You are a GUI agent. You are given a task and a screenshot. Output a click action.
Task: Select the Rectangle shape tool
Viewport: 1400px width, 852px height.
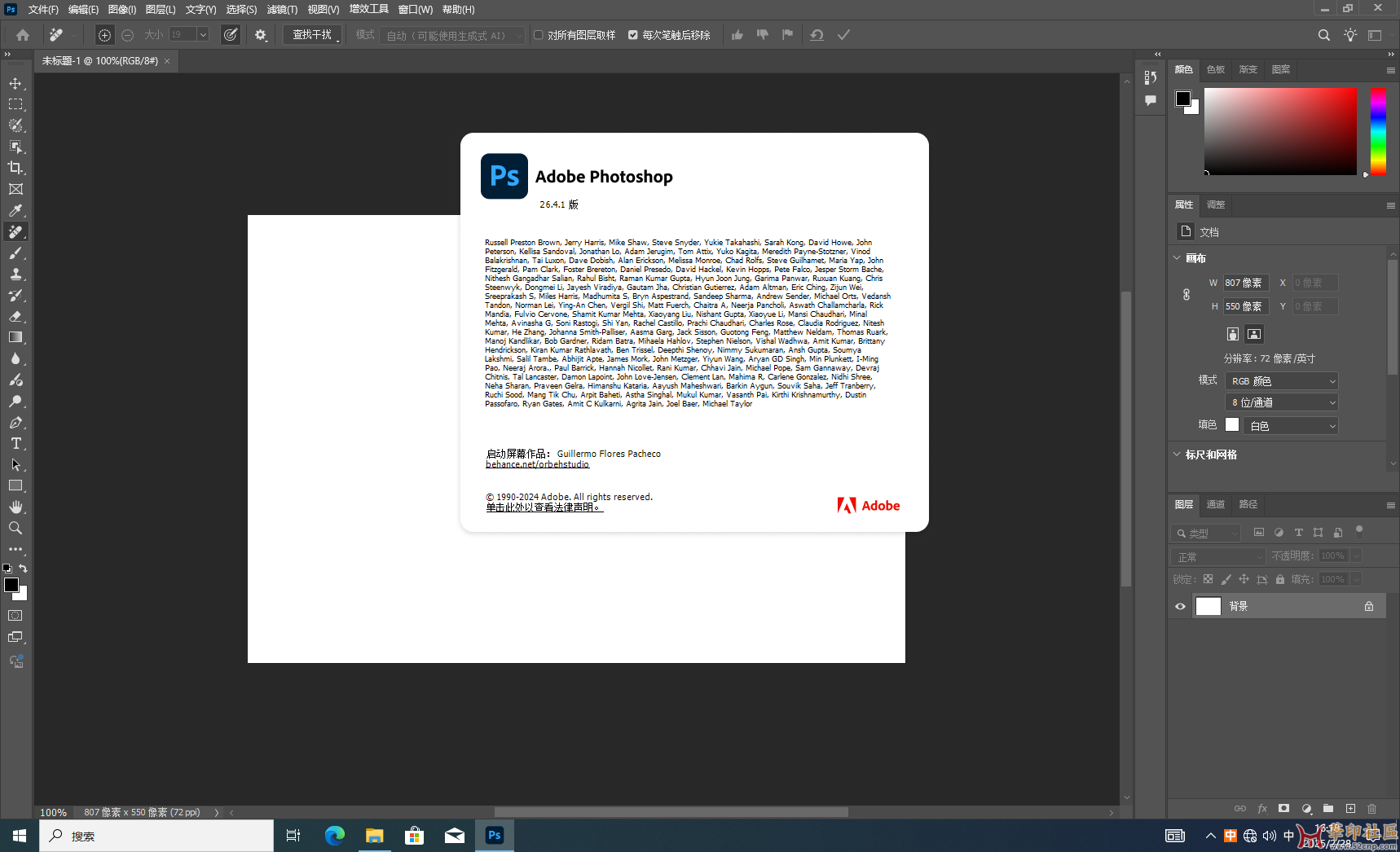click(15, 485)
